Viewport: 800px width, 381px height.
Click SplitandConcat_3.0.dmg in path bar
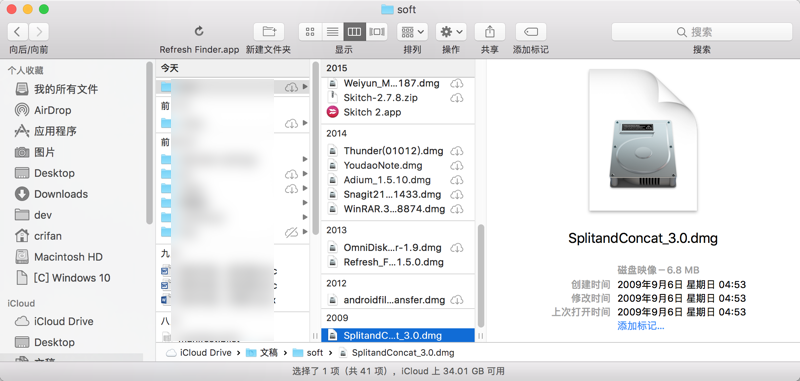point(396,352)
